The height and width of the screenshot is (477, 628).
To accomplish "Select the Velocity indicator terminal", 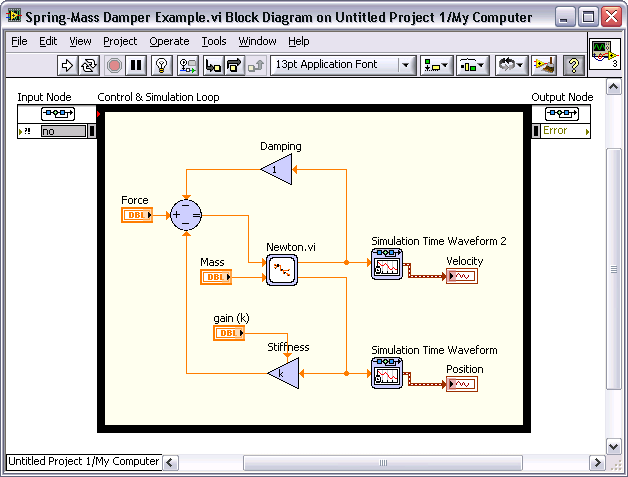I will pyautogui.click(x=462, y=276).
